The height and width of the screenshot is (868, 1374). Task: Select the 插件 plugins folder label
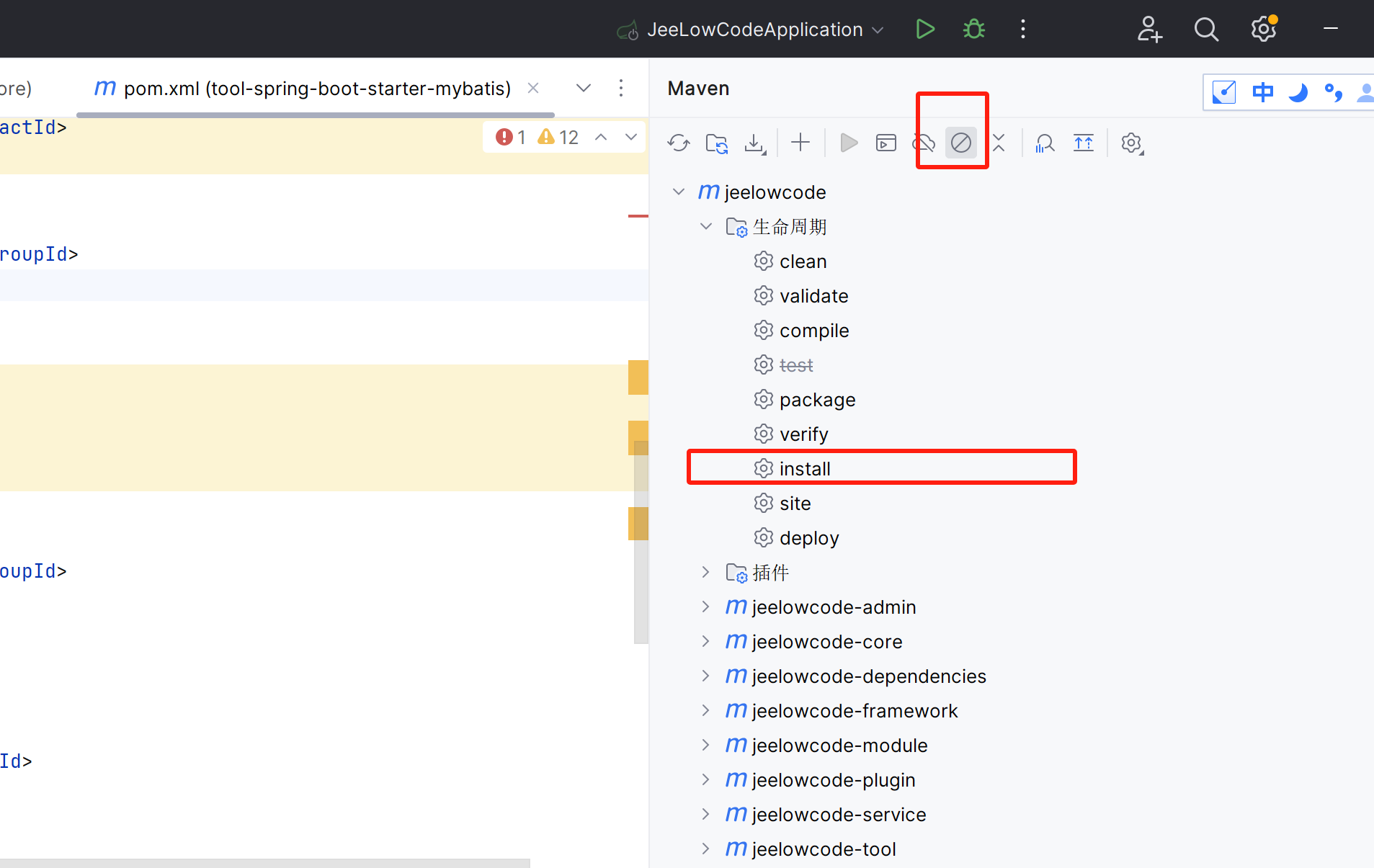[770, 572]
